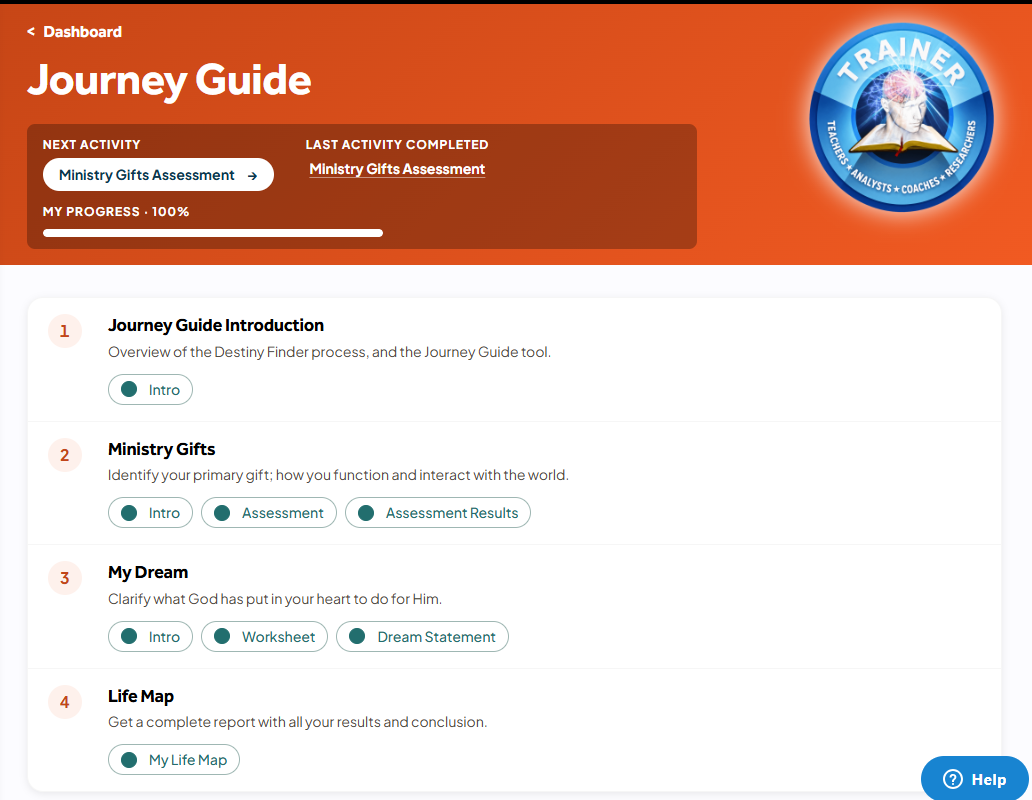Viewport: 1032px width, 800px height.
Task: Open the My Dream Intro pill
Action: click(x=150, y=636)
